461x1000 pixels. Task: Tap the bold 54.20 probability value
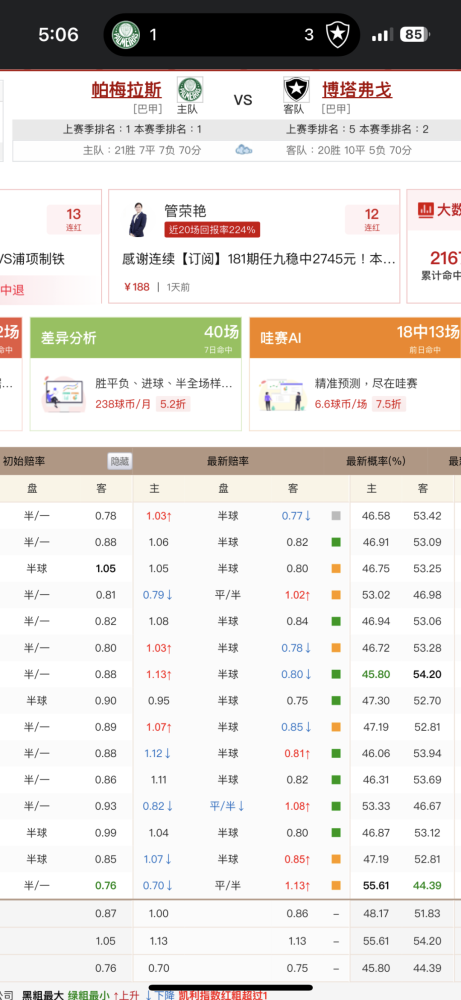[427, 674]
